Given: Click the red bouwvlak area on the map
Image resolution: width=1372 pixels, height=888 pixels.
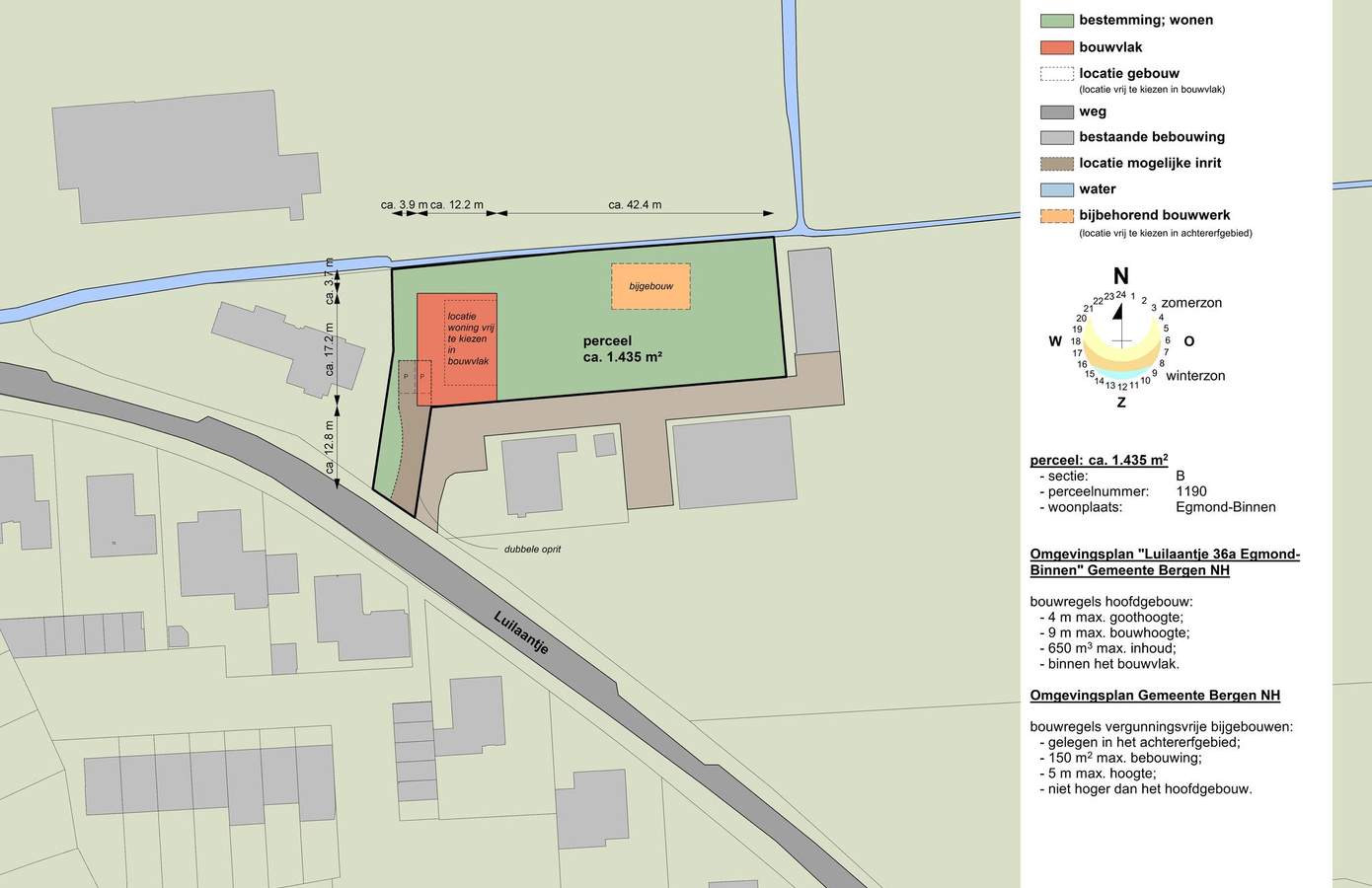Looking at the screenshot, I should tap(469, 380).
